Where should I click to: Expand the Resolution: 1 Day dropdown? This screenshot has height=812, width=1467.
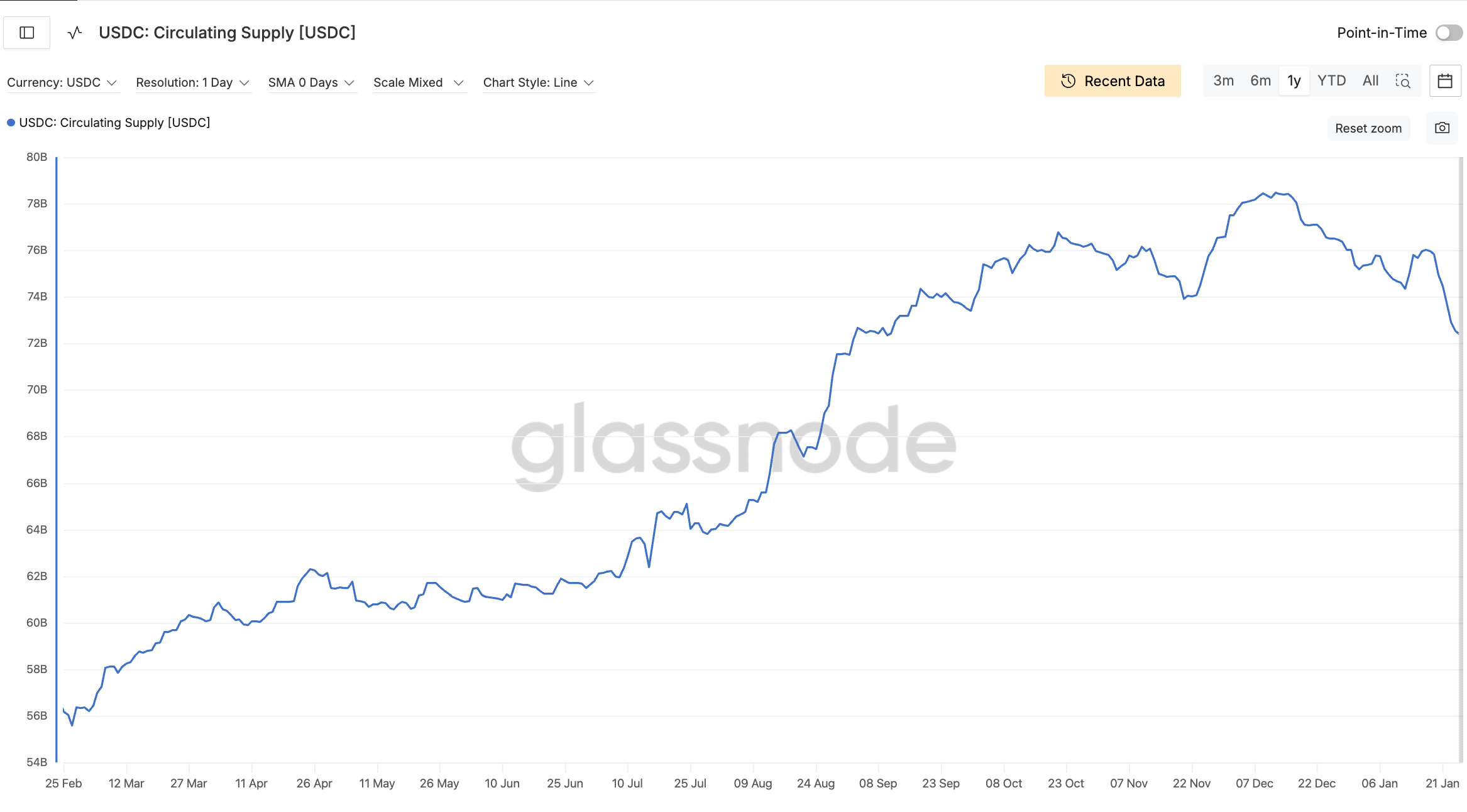click(x=192, y=82)
